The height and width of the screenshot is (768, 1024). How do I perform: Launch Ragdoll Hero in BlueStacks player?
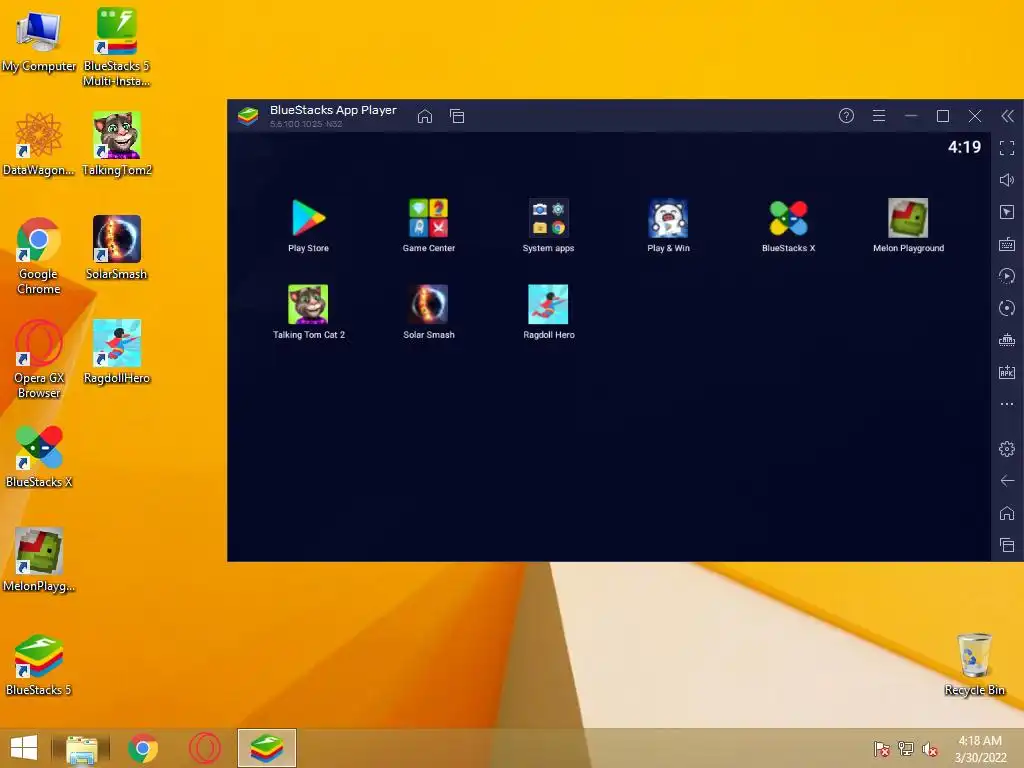(548, 312)
